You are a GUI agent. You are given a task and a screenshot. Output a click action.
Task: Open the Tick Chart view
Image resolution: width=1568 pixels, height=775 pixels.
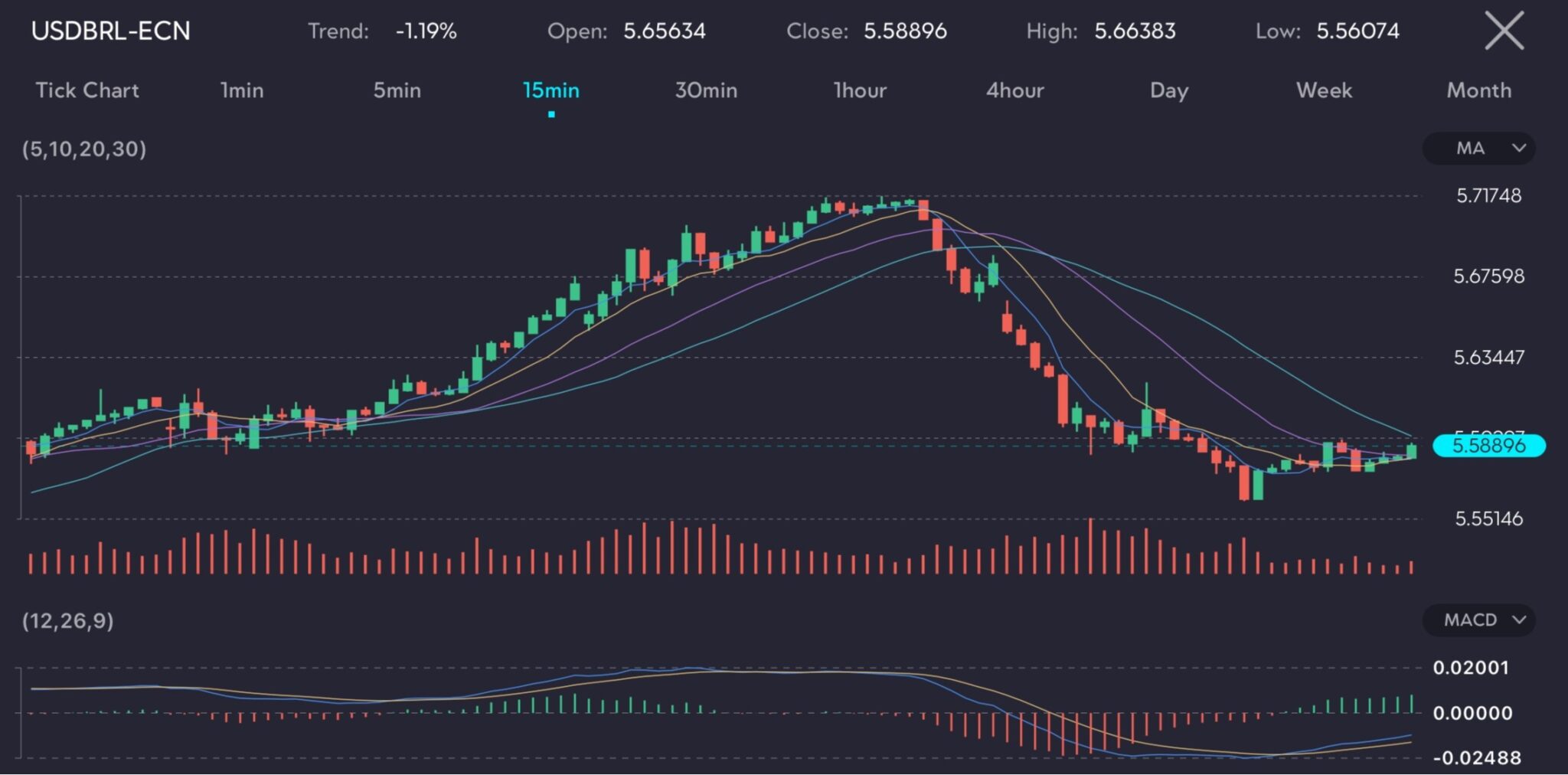click(87, 90)
